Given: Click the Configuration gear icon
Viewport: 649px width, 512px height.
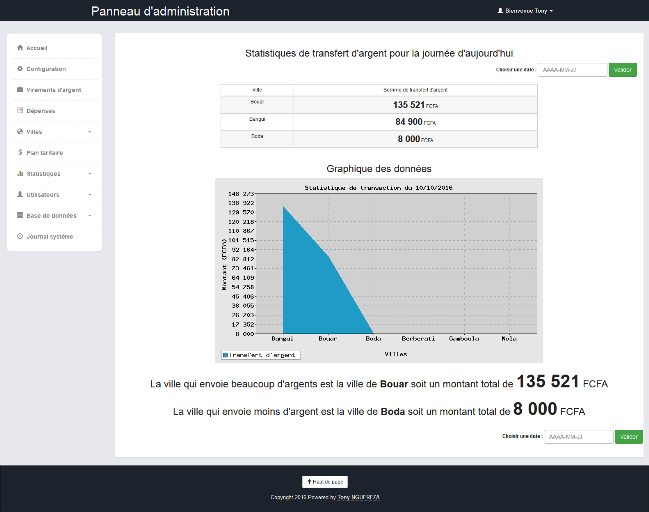Looking at the screenshot, I should tap(20, 69).
